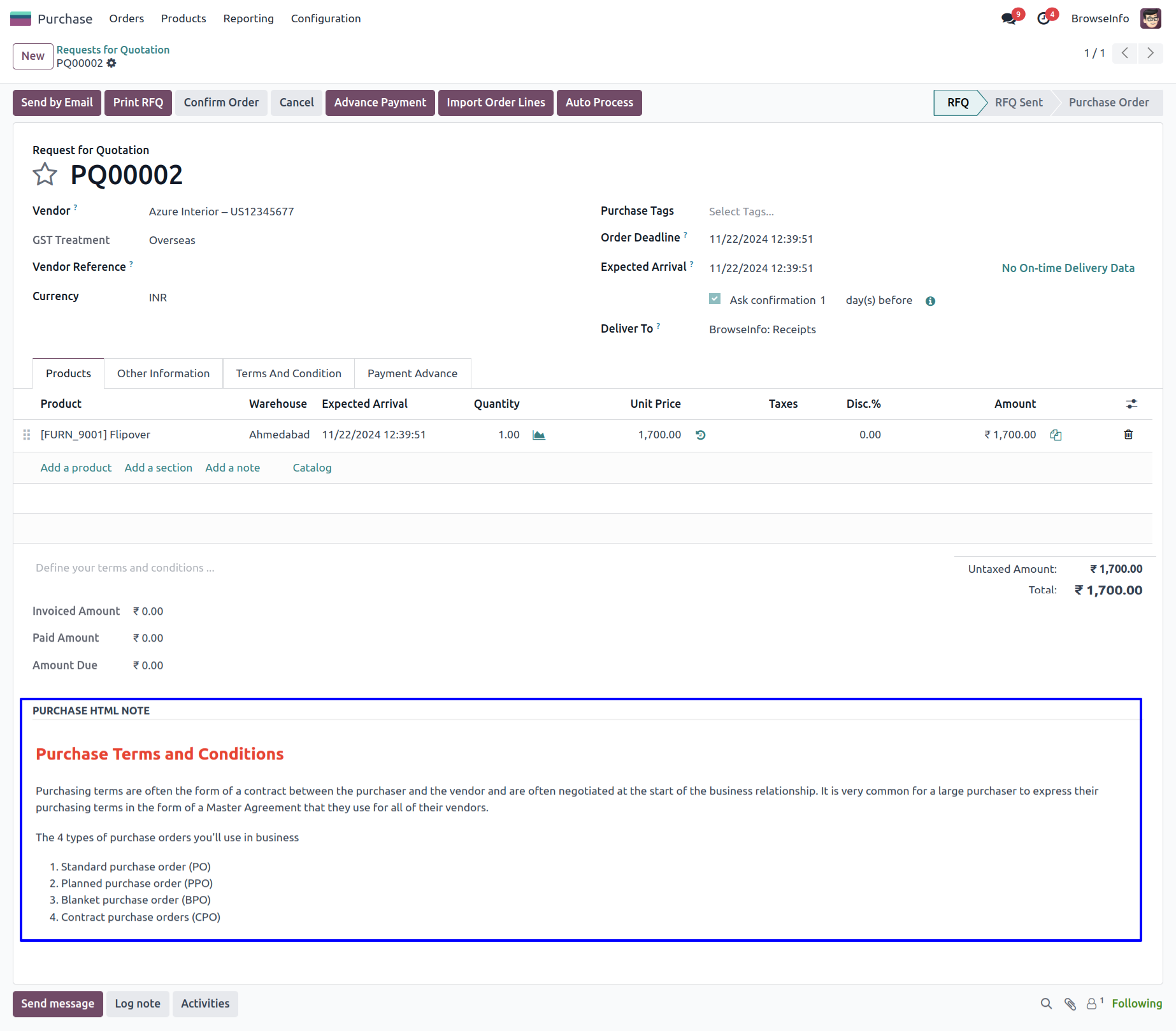Click Add a note link
The width and height of the screenshot is (1176, 1031).
pyautogui.click(x=233, y=468)
